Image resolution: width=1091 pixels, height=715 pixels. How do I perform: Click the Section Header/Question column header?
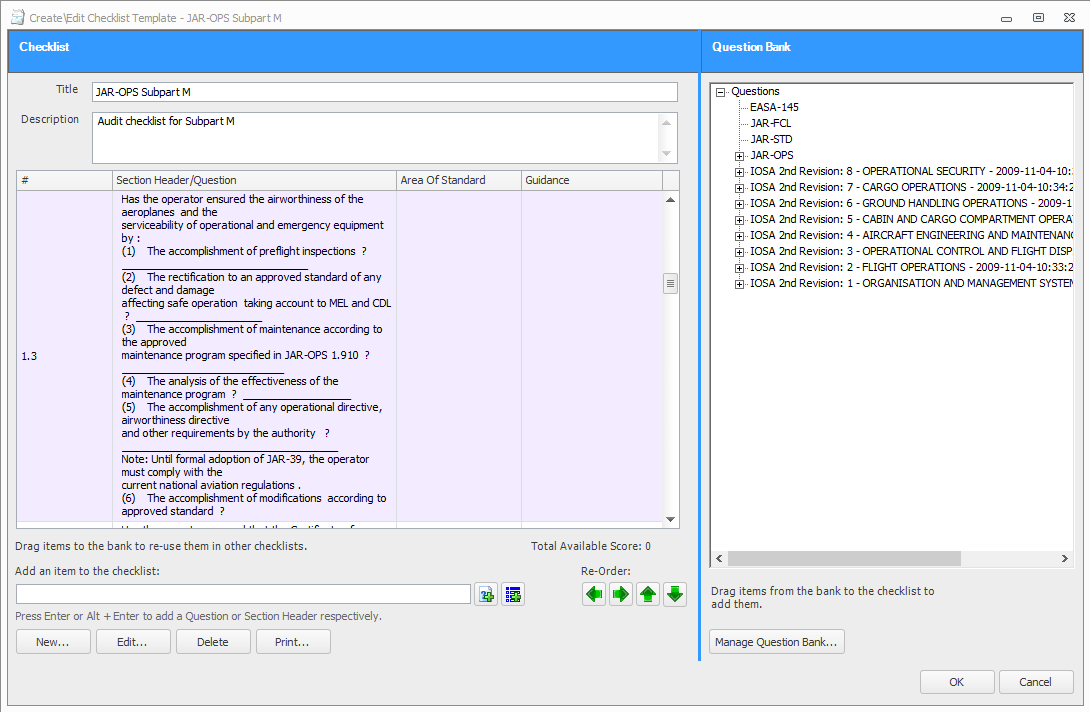(255, 180)
